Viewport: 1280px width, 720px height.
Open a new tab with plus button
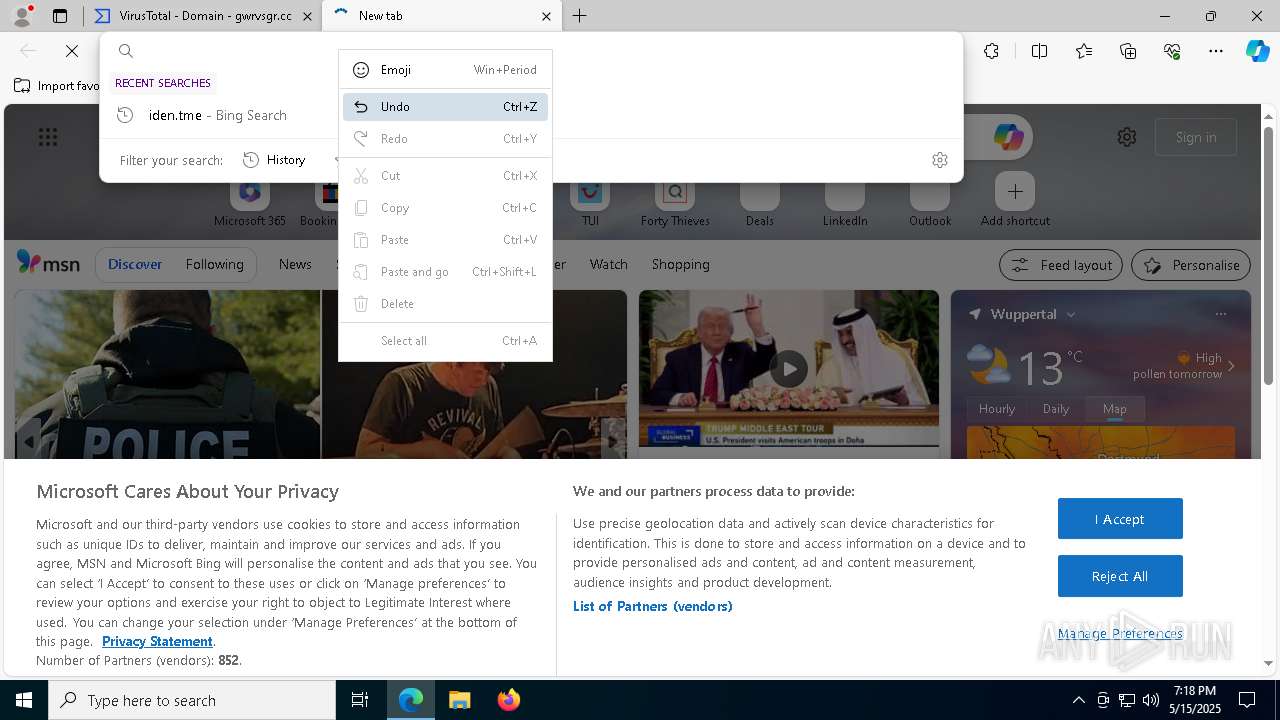tap(579, 16)
